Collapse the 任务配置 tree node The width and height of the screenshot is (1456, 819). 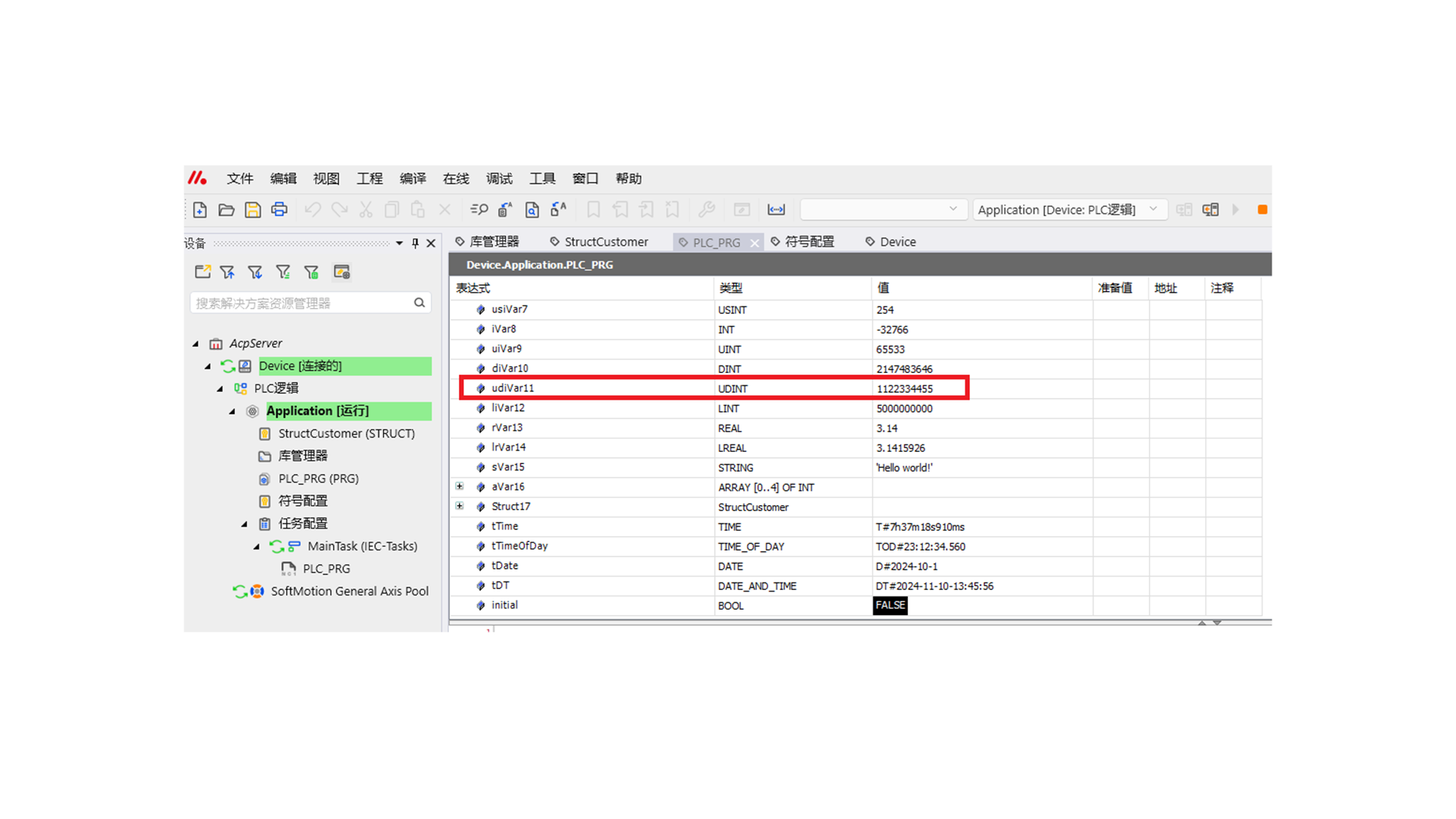(x=244, y=524)
